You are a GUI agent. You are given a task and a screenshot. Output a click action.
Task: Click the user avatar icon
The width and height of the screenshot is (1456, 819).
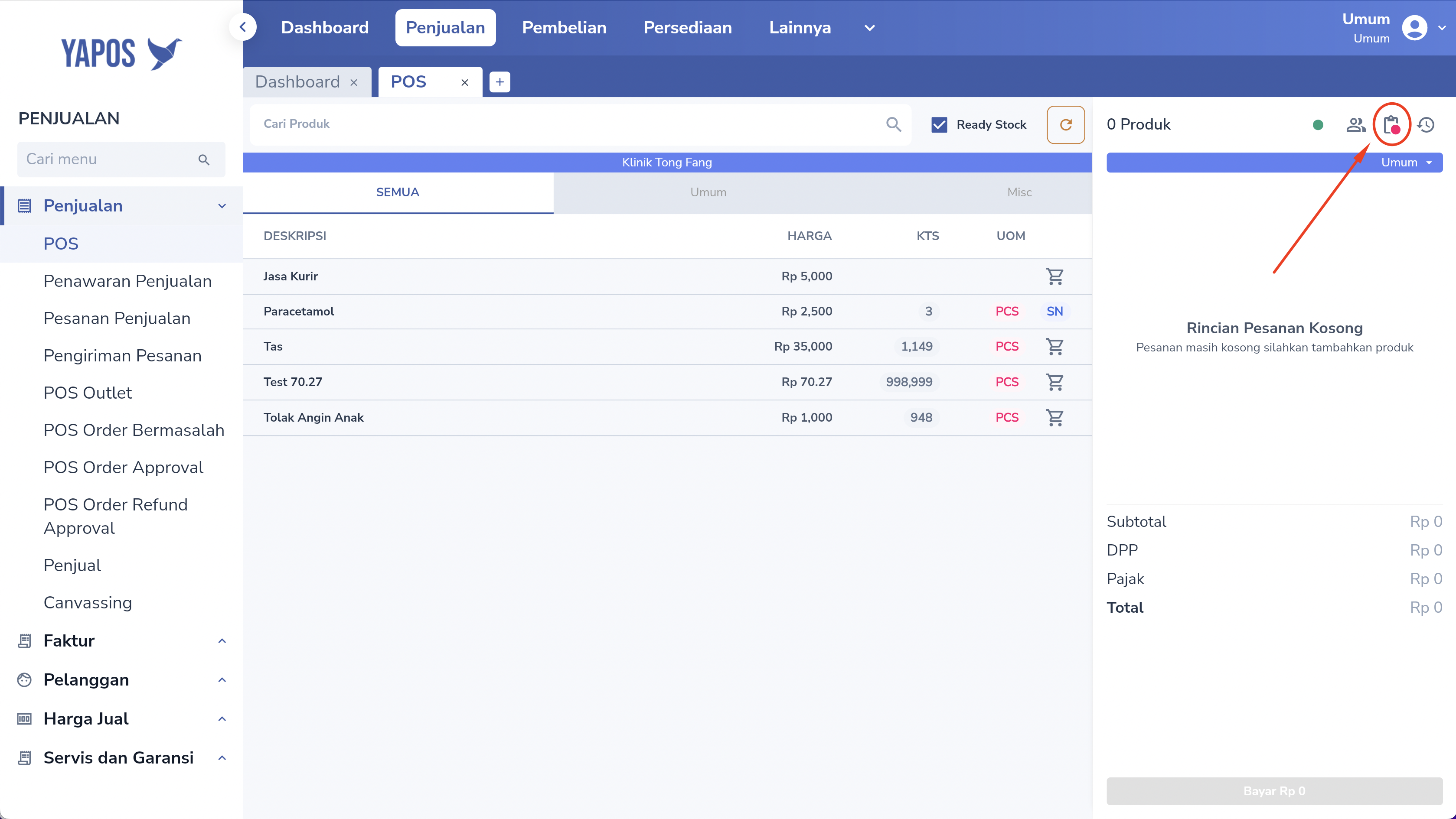coord(1414,28)
